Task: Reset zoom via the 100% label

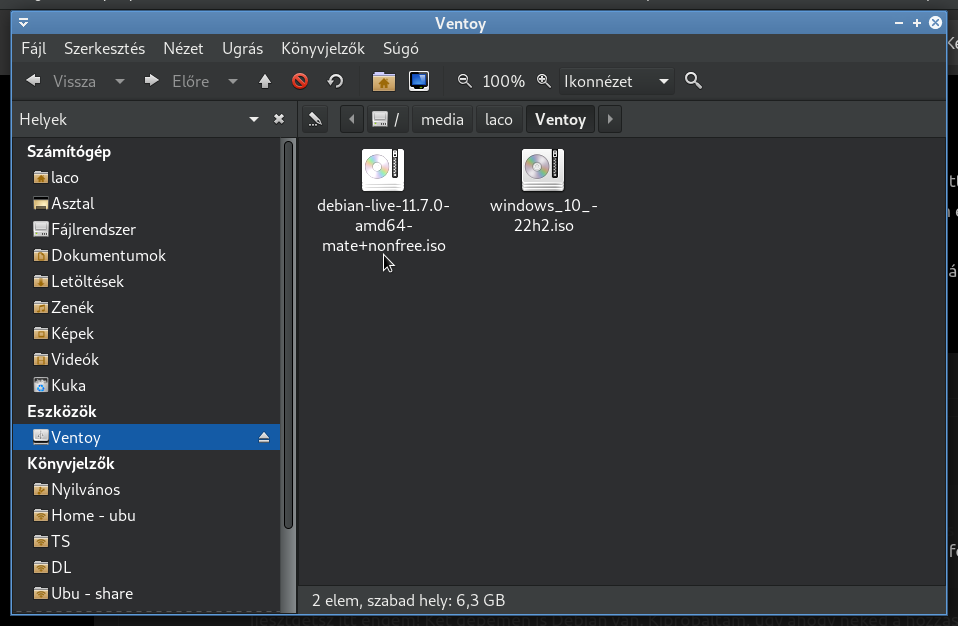Action: coord(503,81)
